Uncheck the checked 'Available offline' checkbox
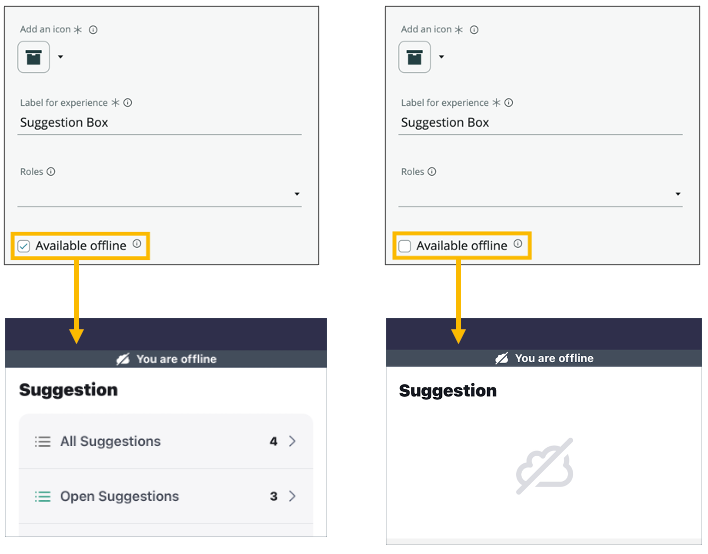708x554 pixels. [25, 246]
